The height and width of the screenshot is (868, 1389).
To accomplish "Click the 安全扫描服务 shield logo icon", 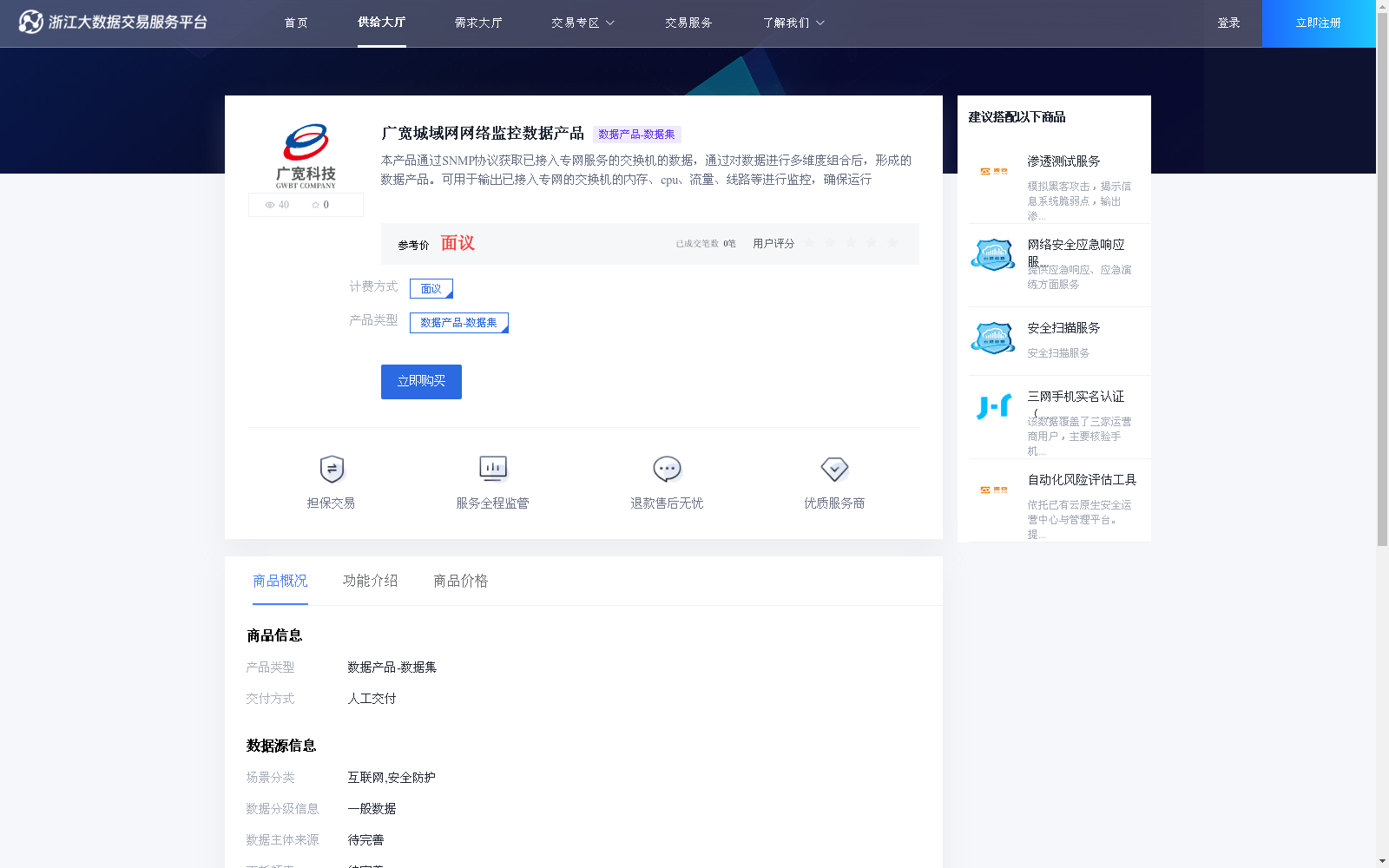I will click(x=993, y=339).
